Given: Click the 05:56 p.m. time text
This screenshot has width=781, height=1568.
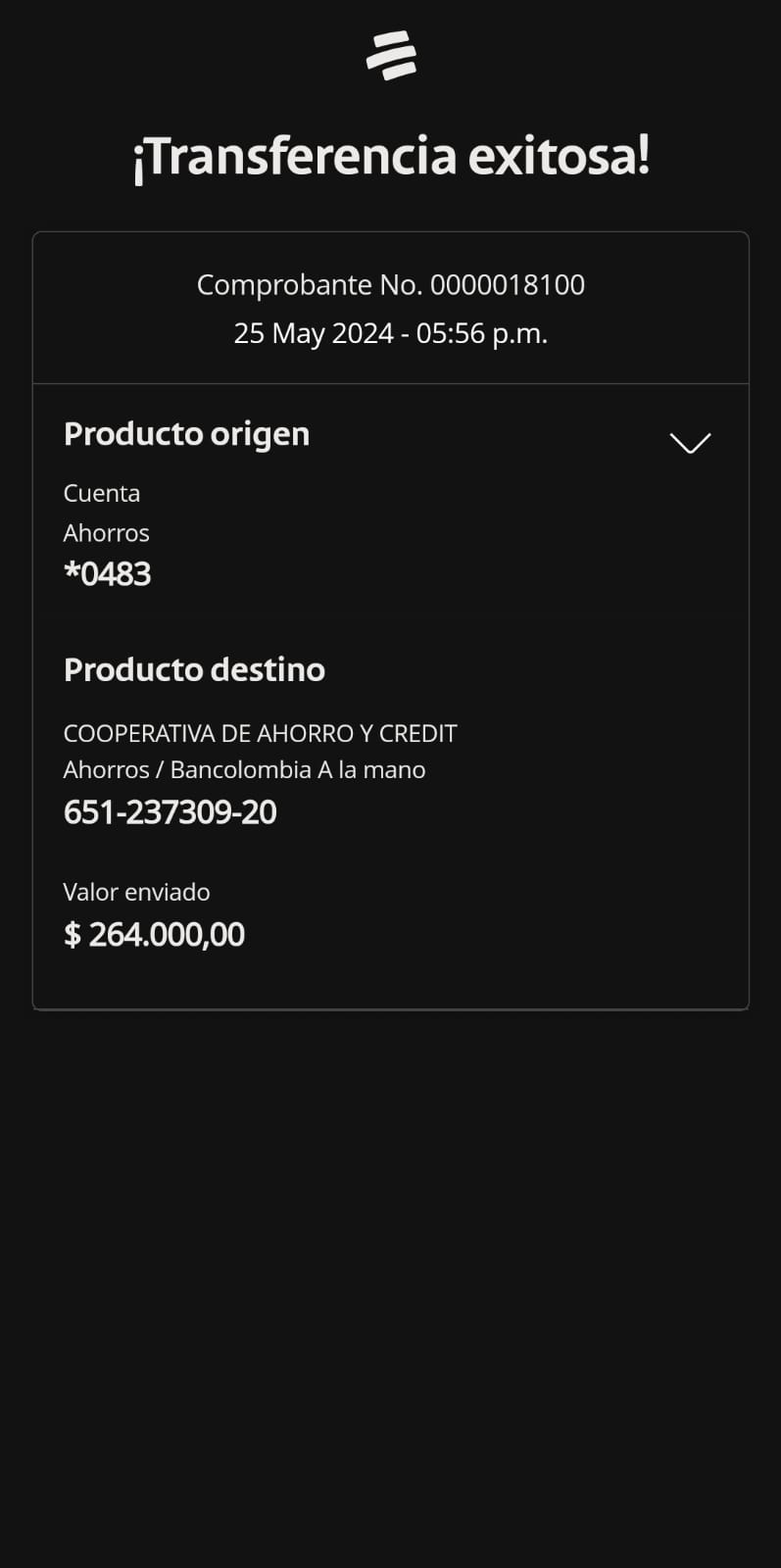Looking at the screenshot, I should pos(481,333).
